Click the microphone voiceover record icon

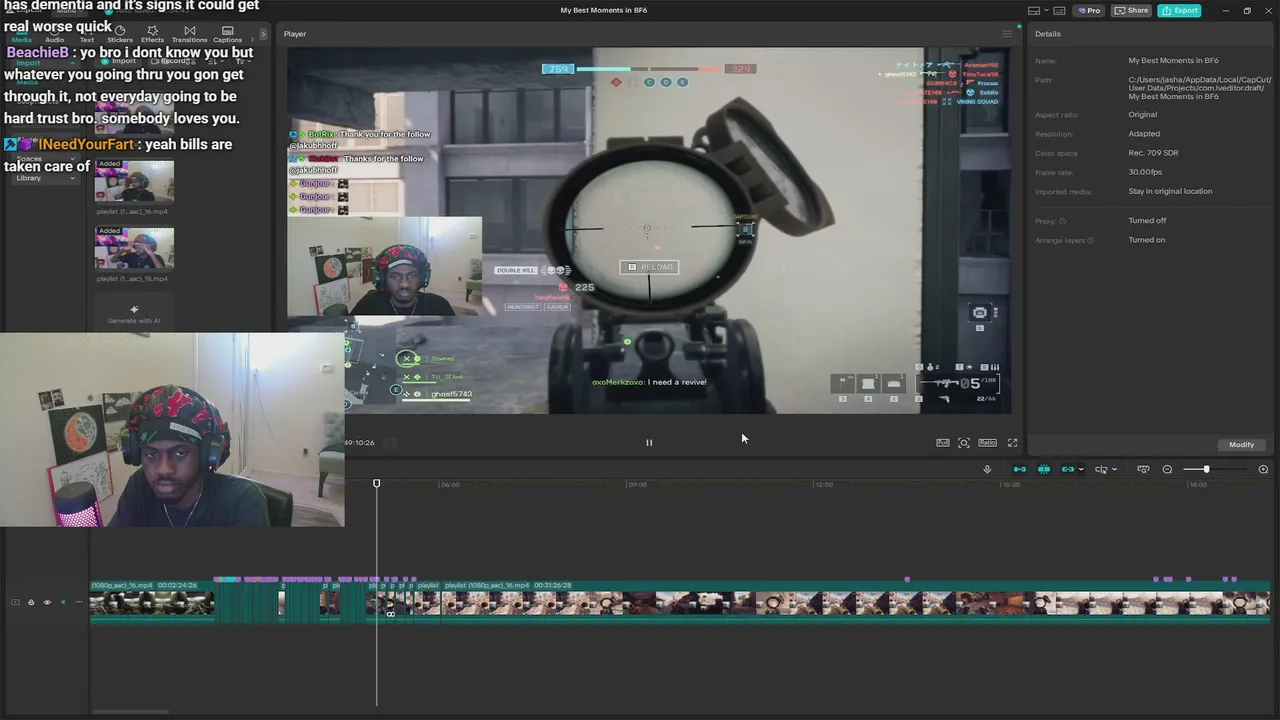[x=987, y=469]
